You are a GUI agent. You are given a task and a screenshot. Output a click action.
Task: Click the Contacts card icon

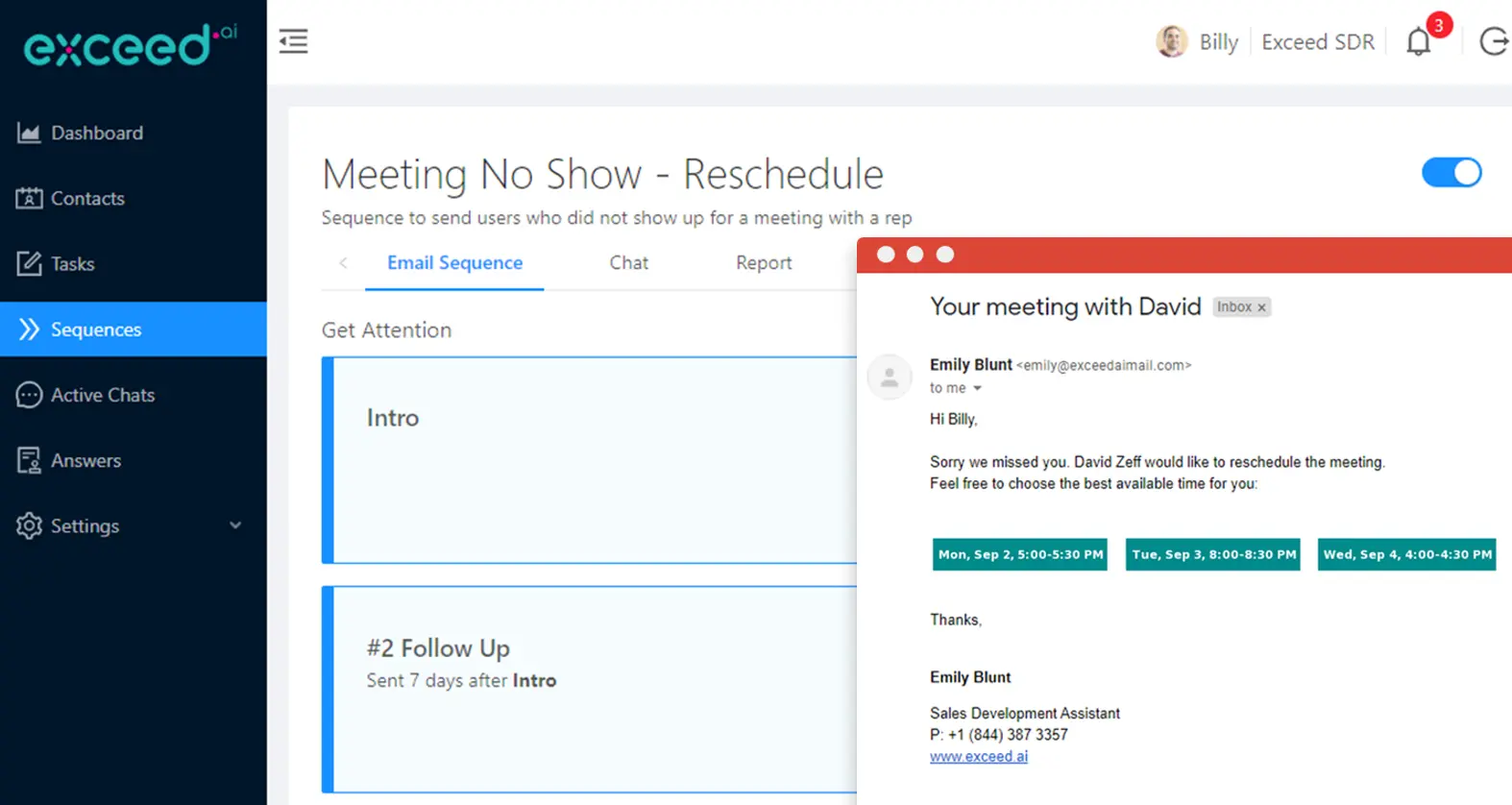coord(29,198)
